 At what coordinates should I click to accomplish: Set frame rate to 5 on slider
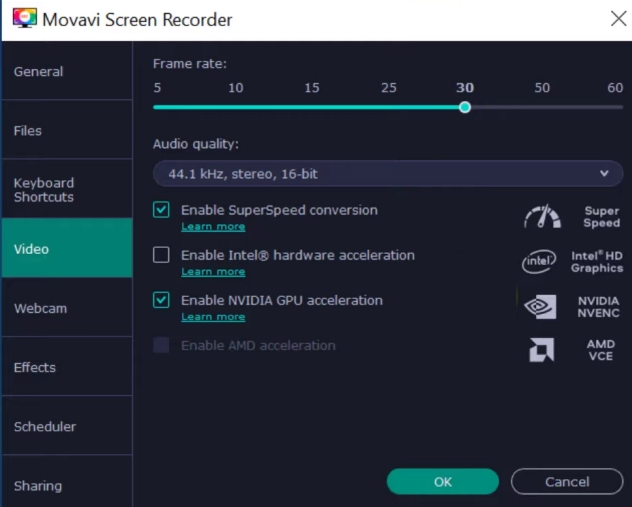[x=155, y=107]
